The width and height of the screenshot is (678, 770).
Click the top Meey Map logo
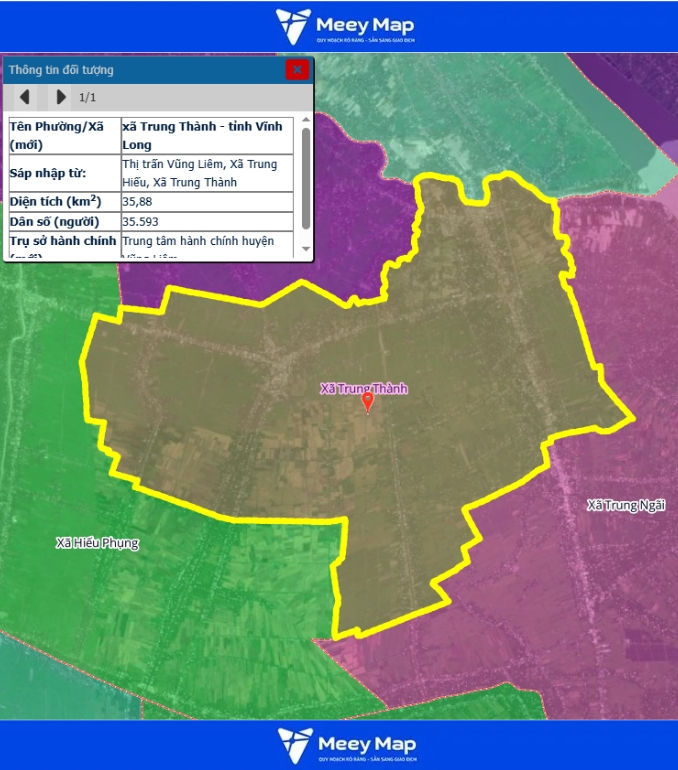click(345, 26)
